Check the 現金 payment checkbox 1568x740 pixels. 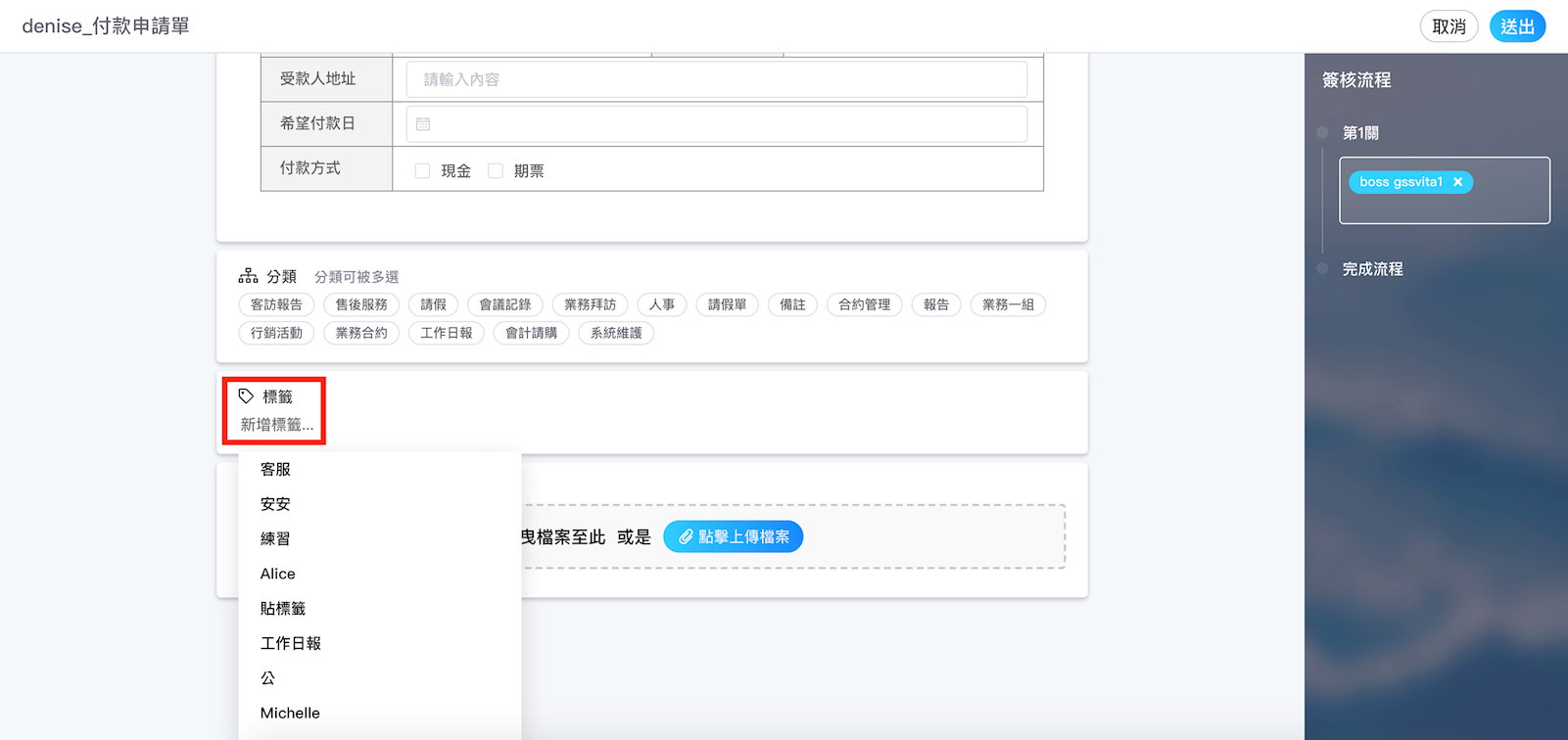[423, 171]
